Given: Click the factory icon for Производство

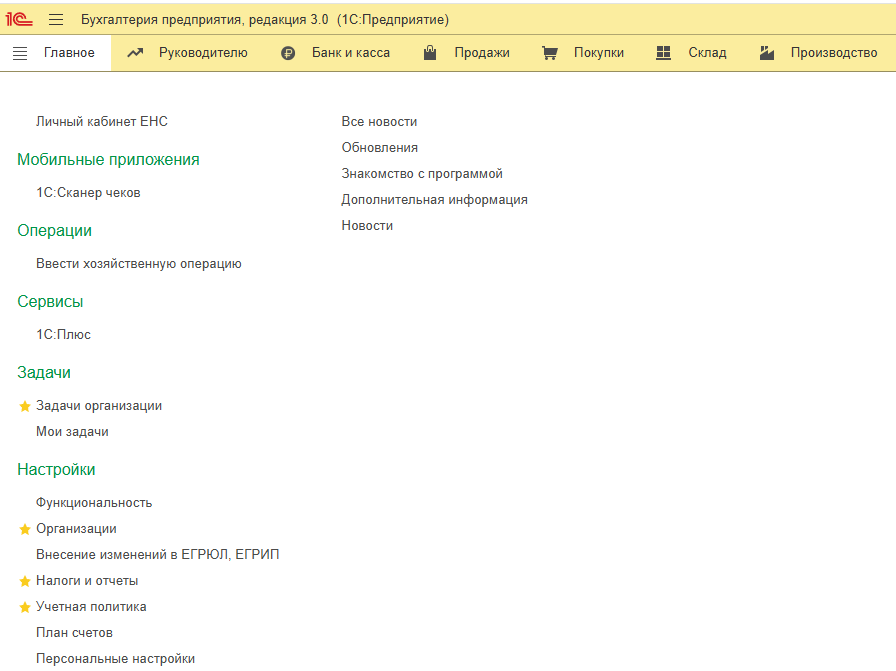Looking at the screenshot, I should [x=767, y=53].
